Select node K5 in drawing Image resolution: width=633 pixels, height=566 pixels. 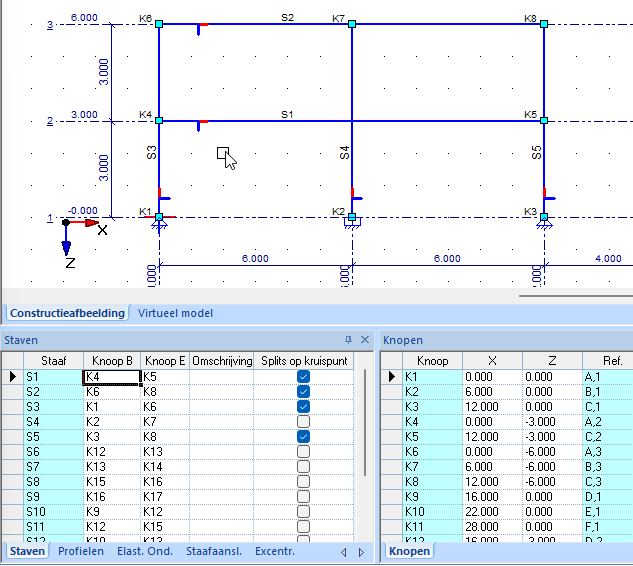coord(544,120)
